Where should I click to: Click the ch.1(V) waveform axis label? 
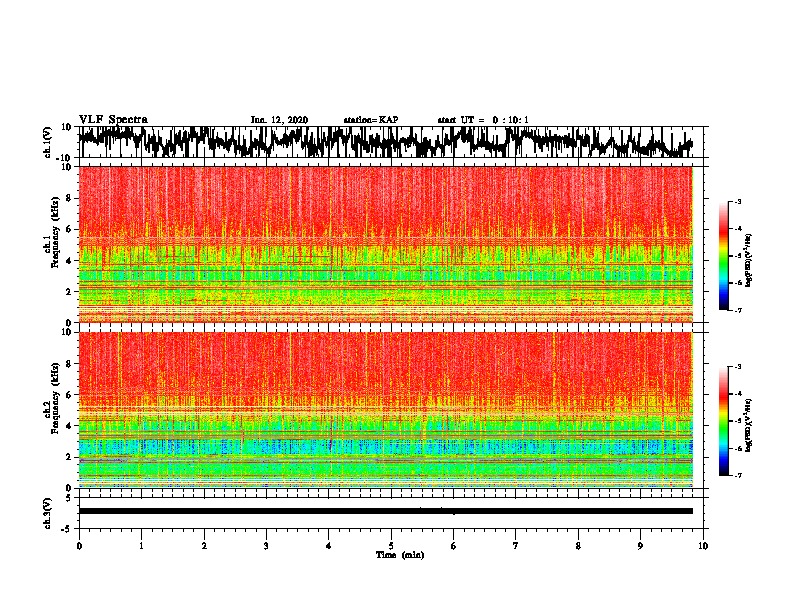coord(49,142)
